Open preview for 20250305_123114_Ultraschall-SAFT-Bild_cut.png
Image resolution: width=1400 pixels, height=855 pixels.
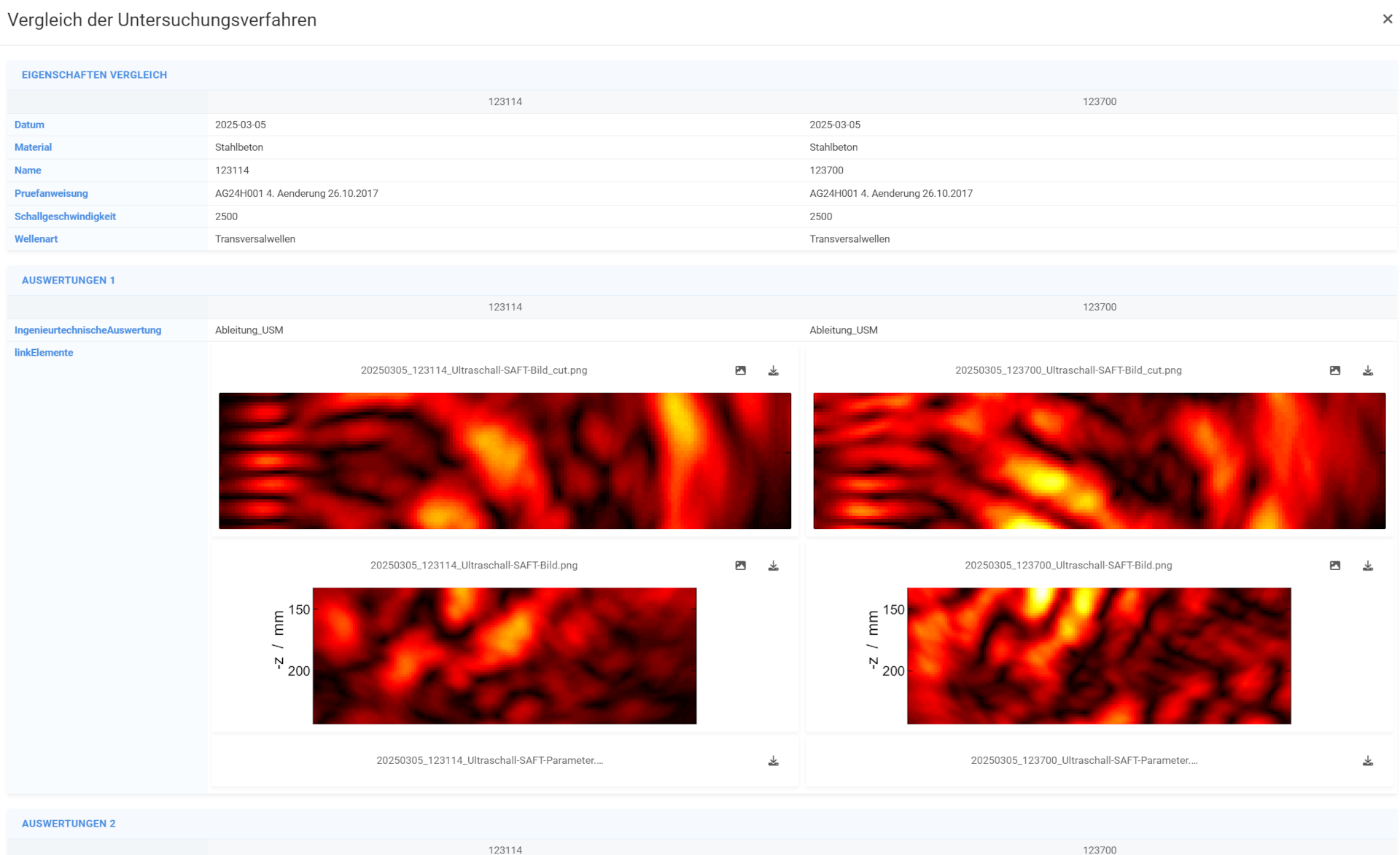click(740, 370)
